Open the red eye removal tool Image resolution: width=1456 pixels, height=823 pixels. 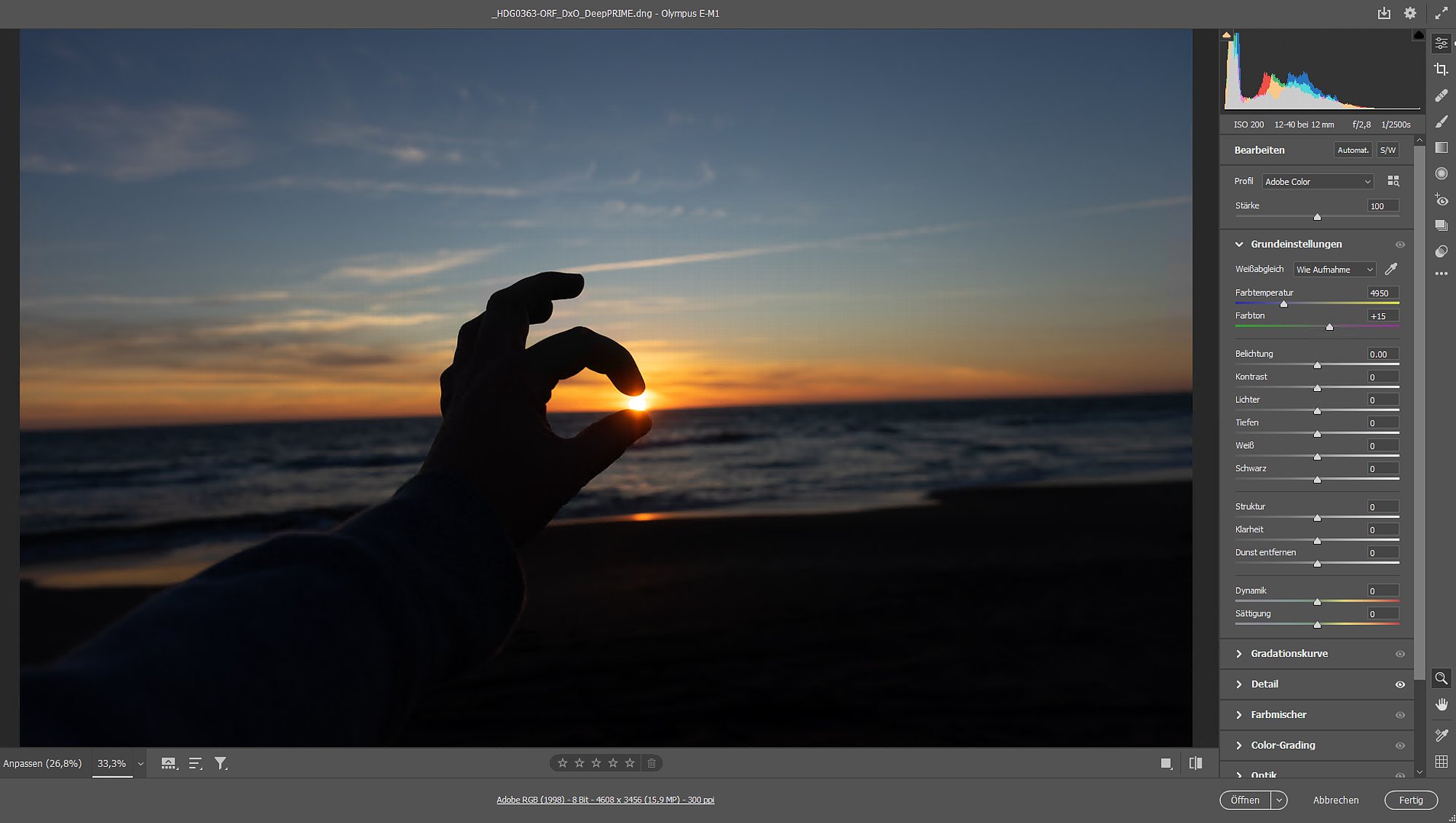(1441, 200)
